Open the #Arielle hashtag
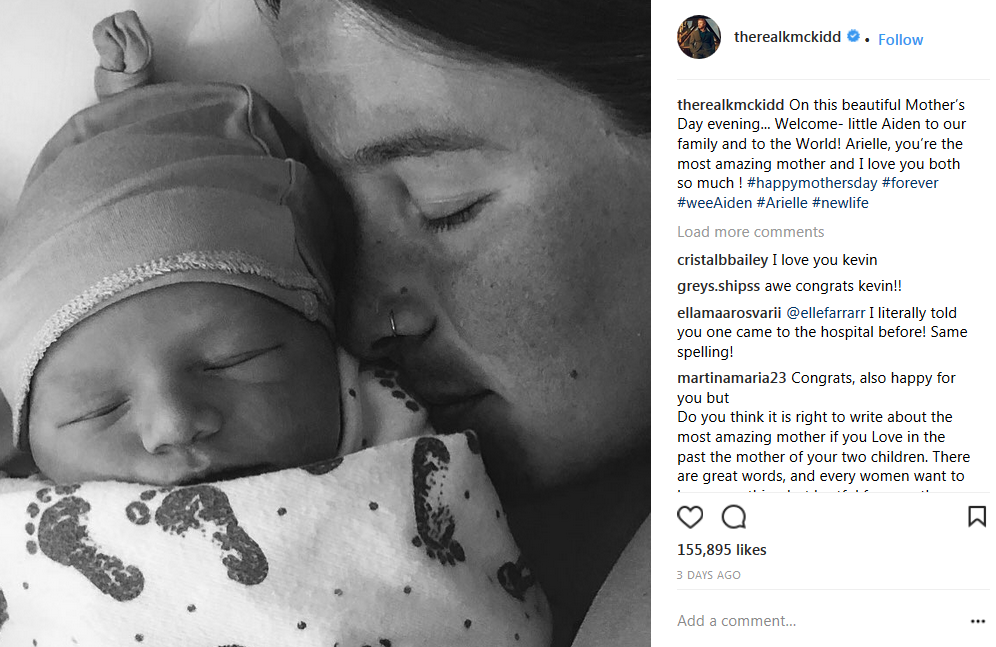Screen dimensions: 996x647 [x=781, y=203]
